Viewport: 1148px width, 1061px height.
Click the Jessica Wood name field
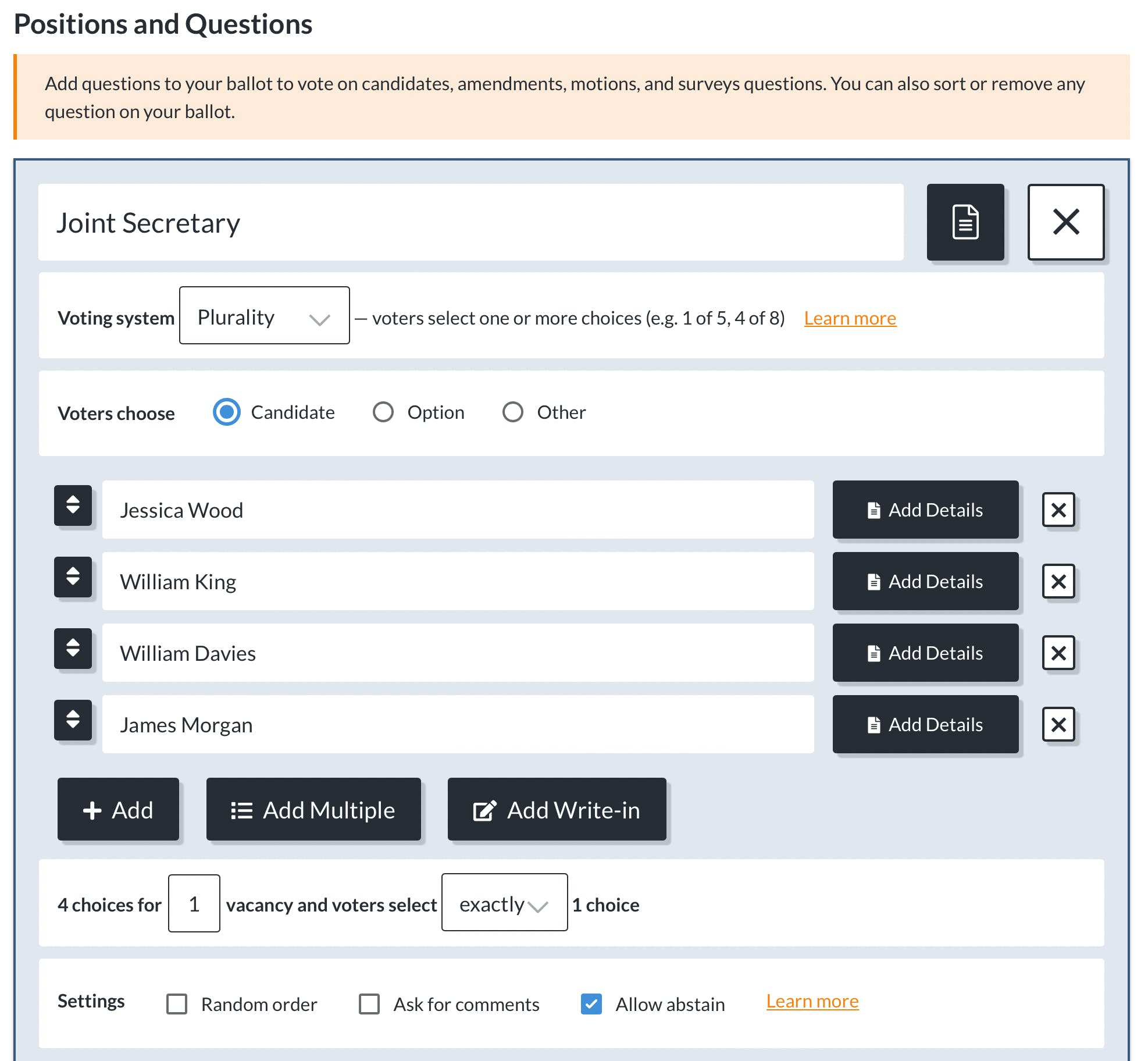click(x=458, y=510)
